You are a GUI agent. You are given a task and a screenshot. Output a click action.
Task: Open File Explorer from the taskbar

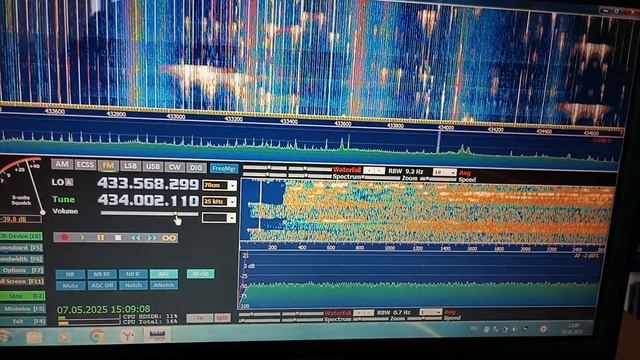34,337
